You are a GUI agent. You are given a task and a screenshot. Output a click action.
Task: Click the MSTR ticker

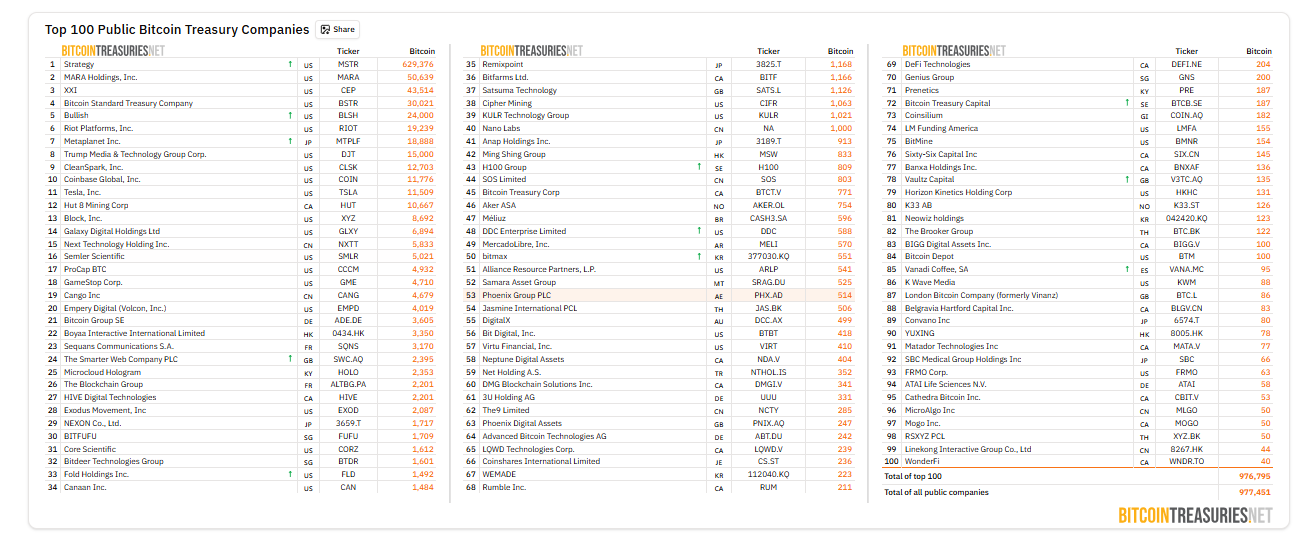click(348, 64)
